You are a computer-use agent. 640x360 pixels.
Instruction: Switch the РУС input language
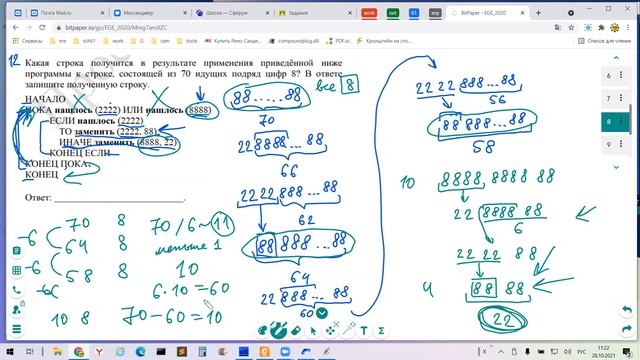click(582, 351)
